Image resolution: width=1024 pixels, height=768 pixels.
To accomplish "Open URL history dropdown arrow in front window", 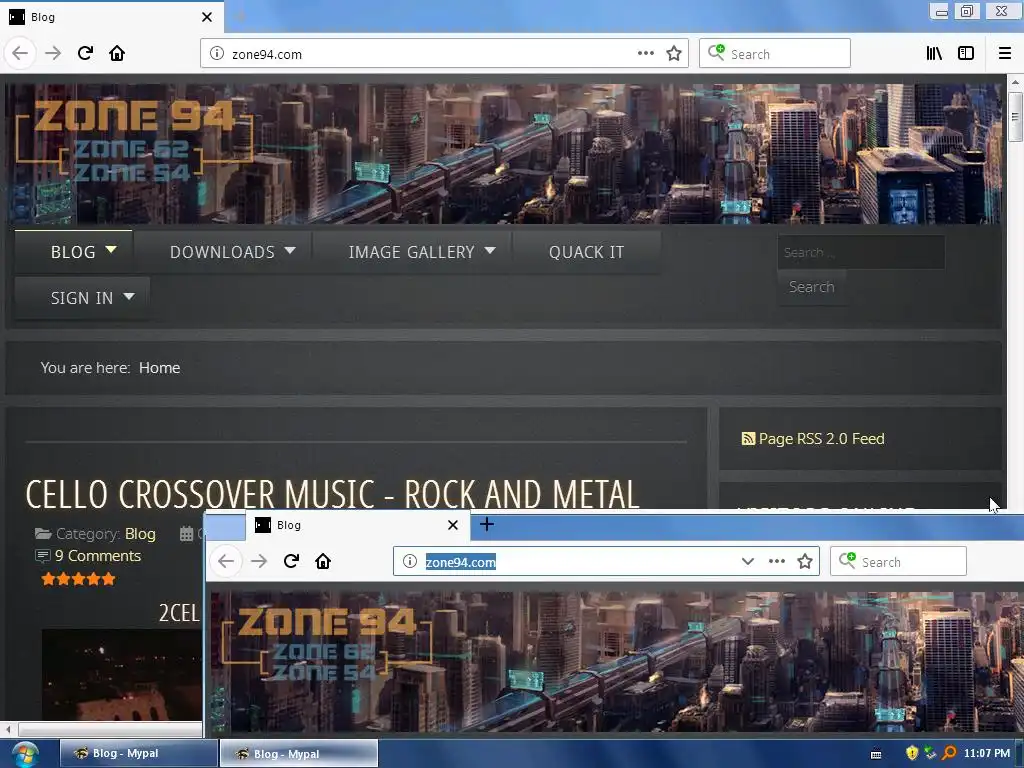I will tap(748, 561).
